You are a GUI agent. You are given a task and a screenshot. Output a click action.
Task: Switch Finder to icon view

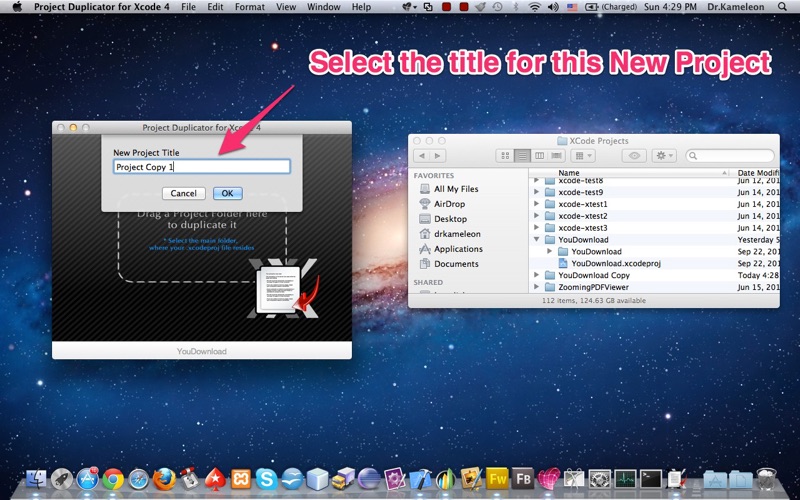(505, 156)
